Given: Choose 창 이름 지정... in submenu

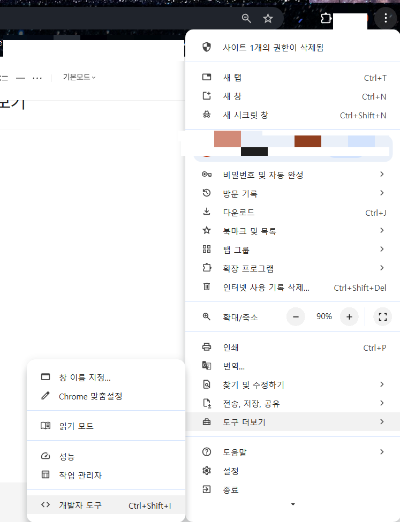Looking at the screenshot, I should point(106,377).
